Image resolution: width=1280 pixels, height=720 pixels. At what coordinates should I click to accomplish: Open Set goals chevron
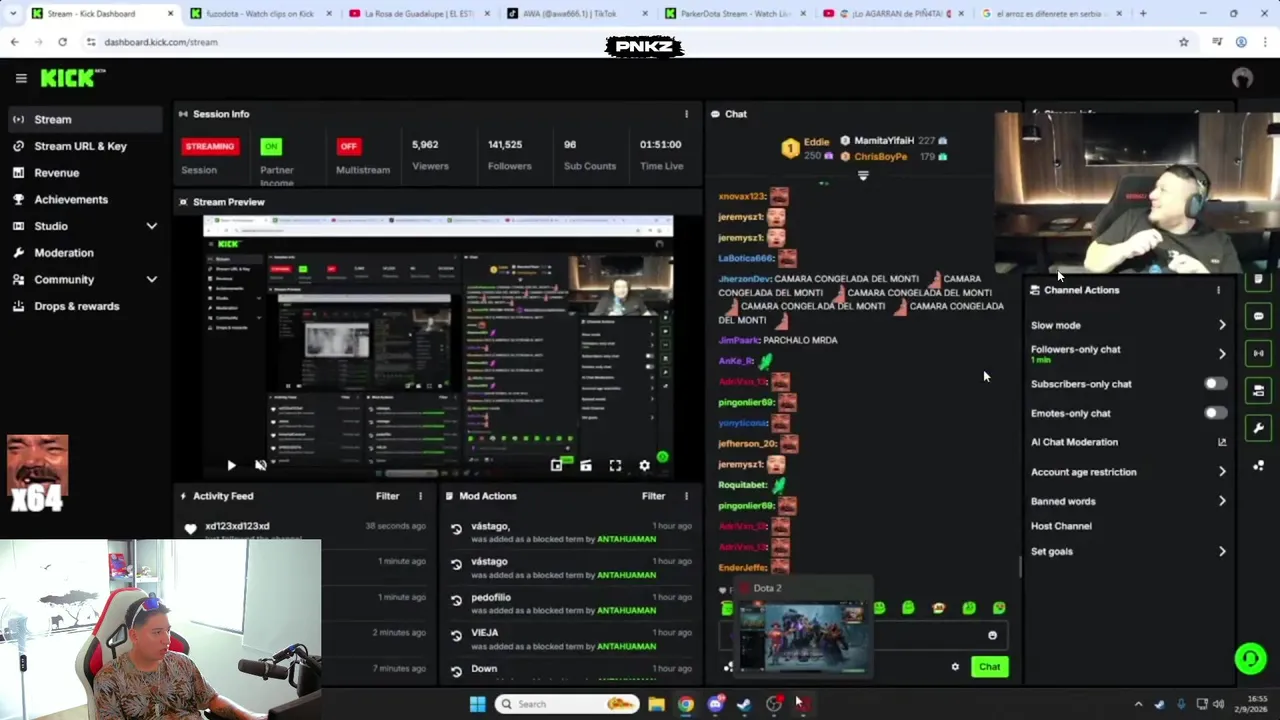point(1222,551)
